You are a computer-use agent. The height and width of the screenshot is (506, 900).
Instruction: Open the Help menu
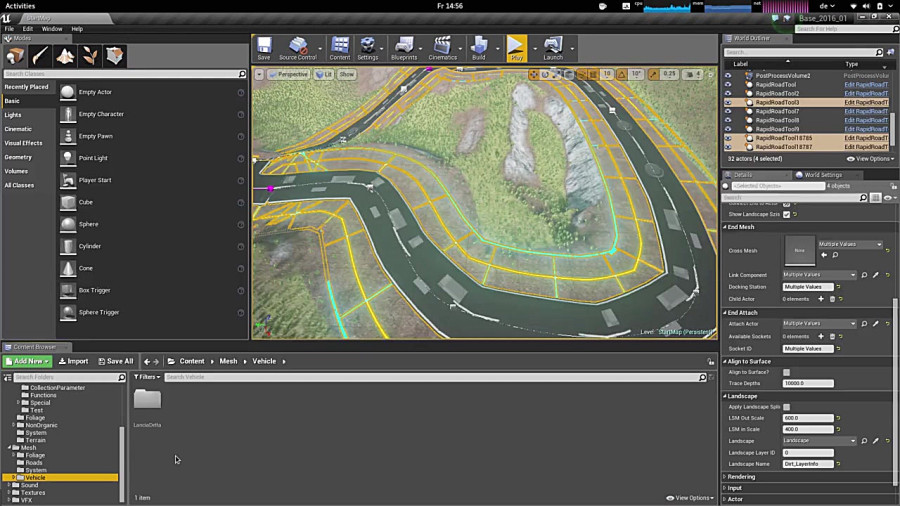point(77,29)
